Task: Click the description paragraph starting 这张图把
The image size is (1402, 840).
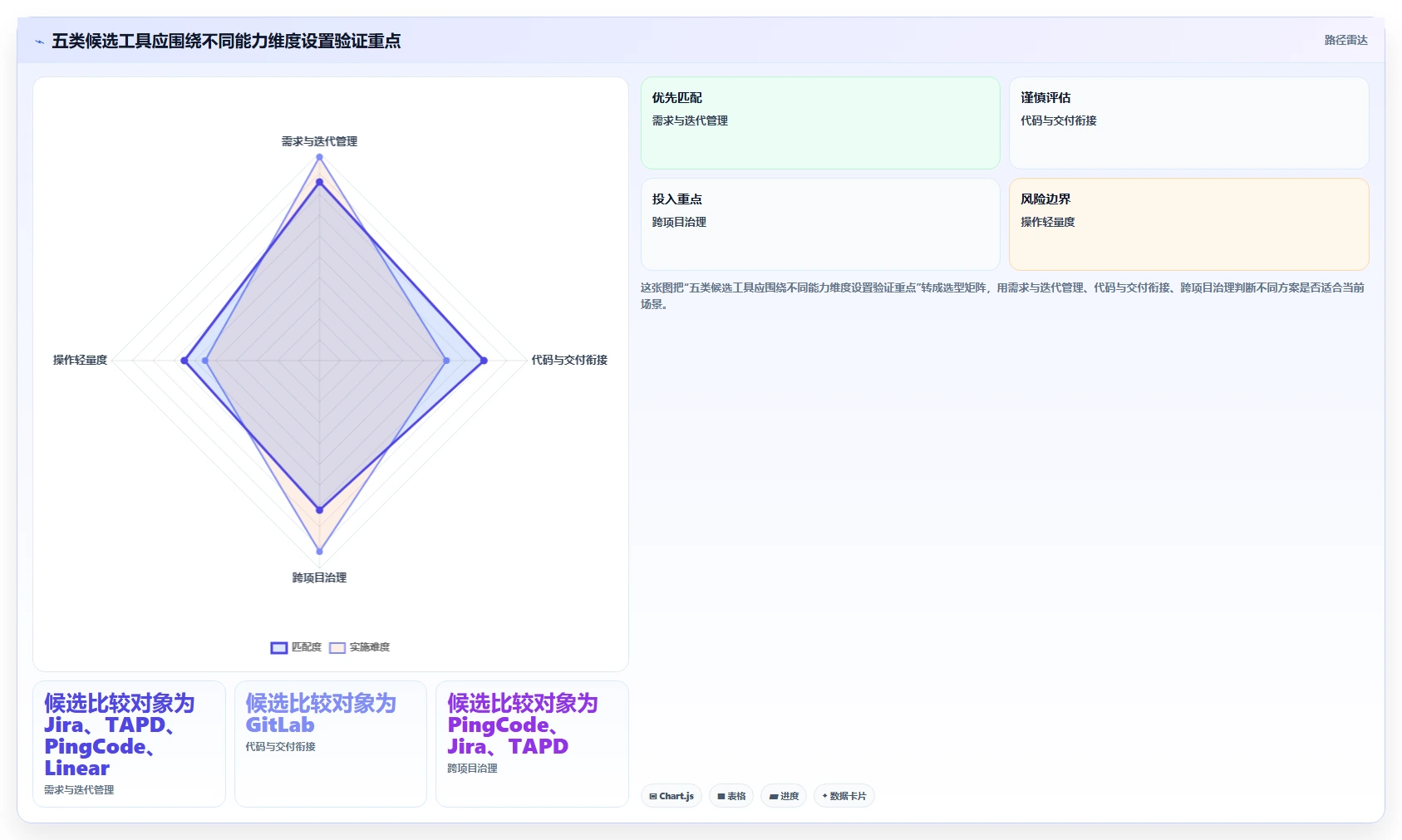Action: tap(1003, 296)
